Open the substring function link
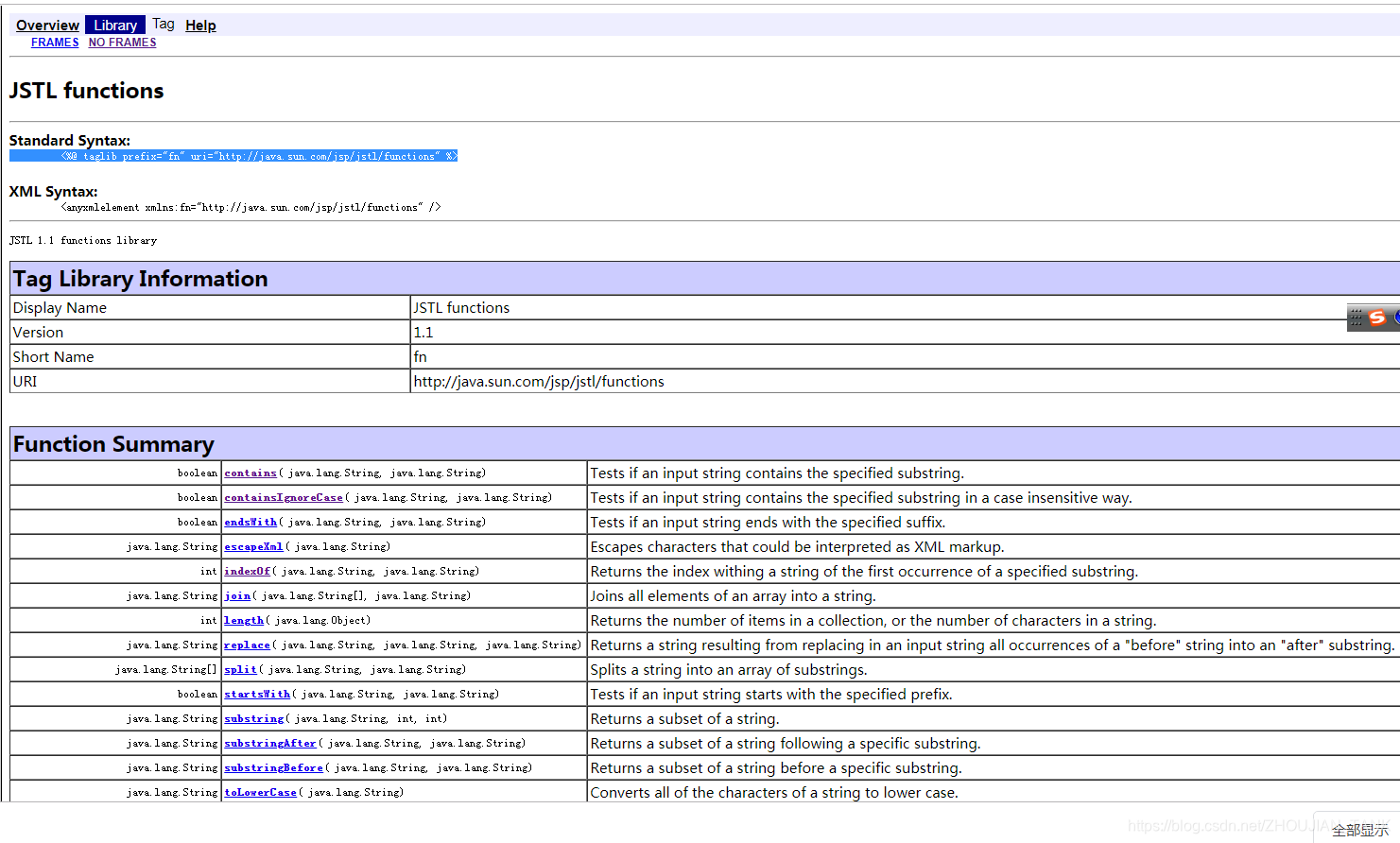Viewport: 1400px width, 843px height. click(253, 718)
